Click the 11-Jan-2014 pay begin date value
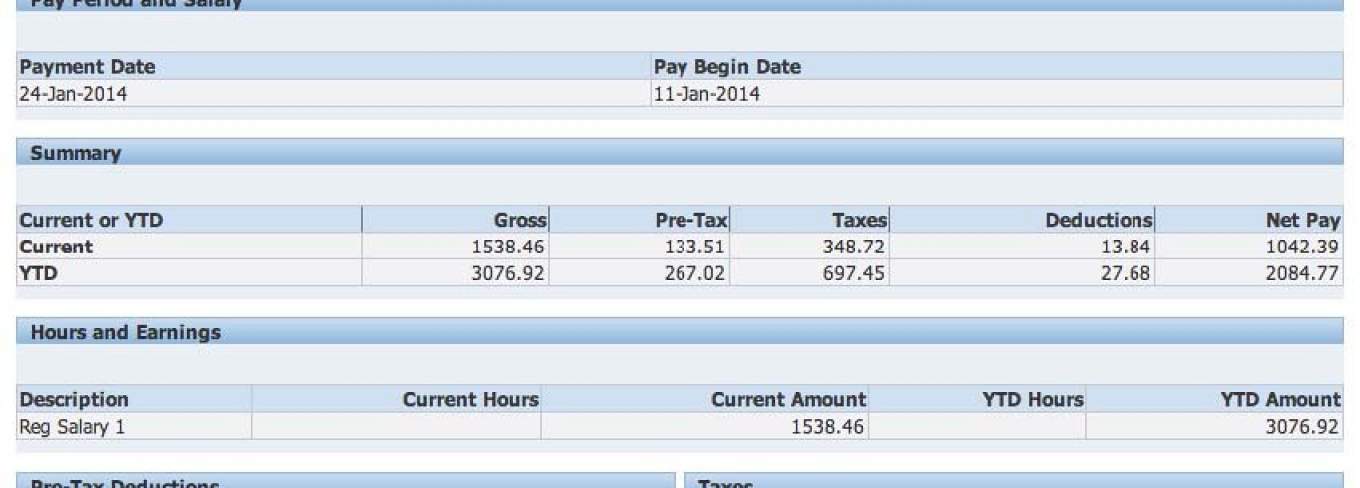Image resolution: width=1360 pixels, height=488 pixels. pos(706,94)
